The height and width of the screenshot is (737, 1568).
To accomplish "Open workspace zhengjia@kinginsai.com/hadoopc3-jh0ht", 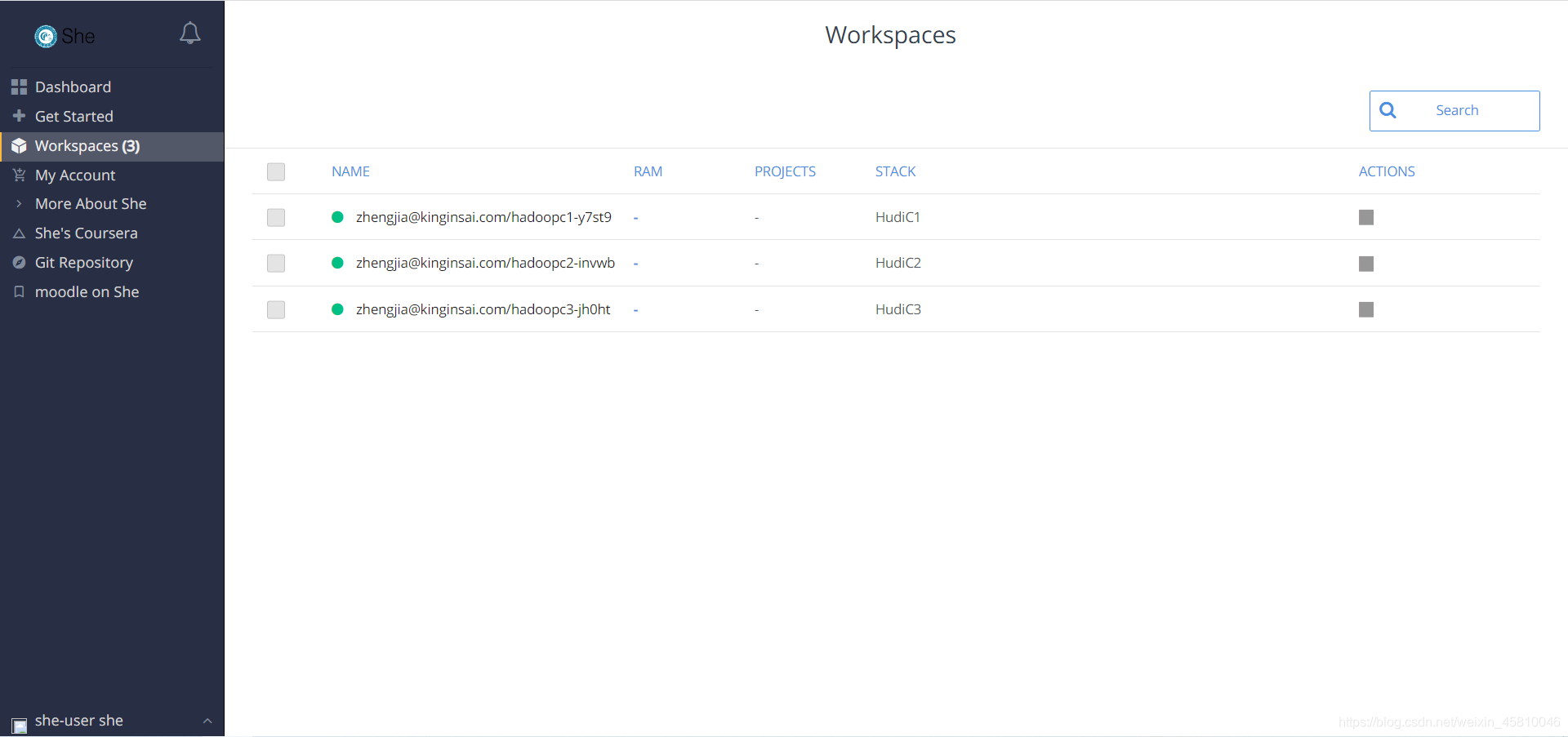I will pos(483,309).
